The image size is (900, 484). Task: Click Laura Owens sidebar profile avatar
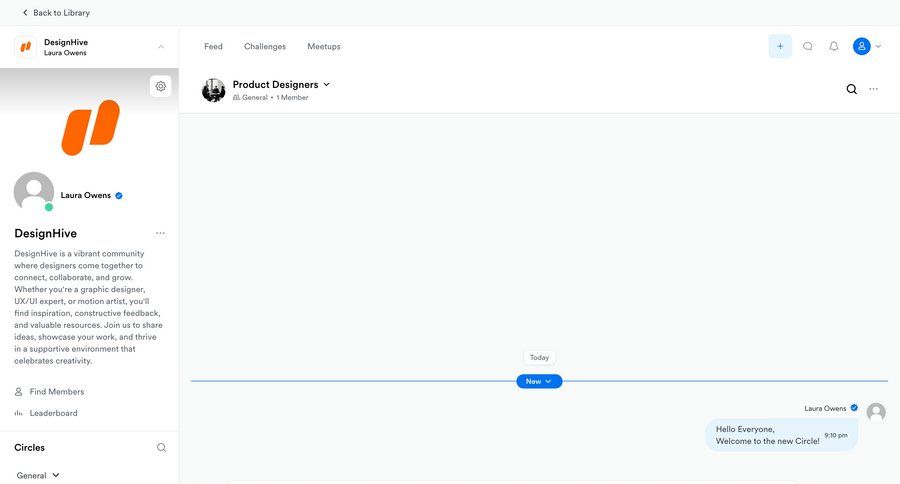pyautogui.click(x=34, y=192)
